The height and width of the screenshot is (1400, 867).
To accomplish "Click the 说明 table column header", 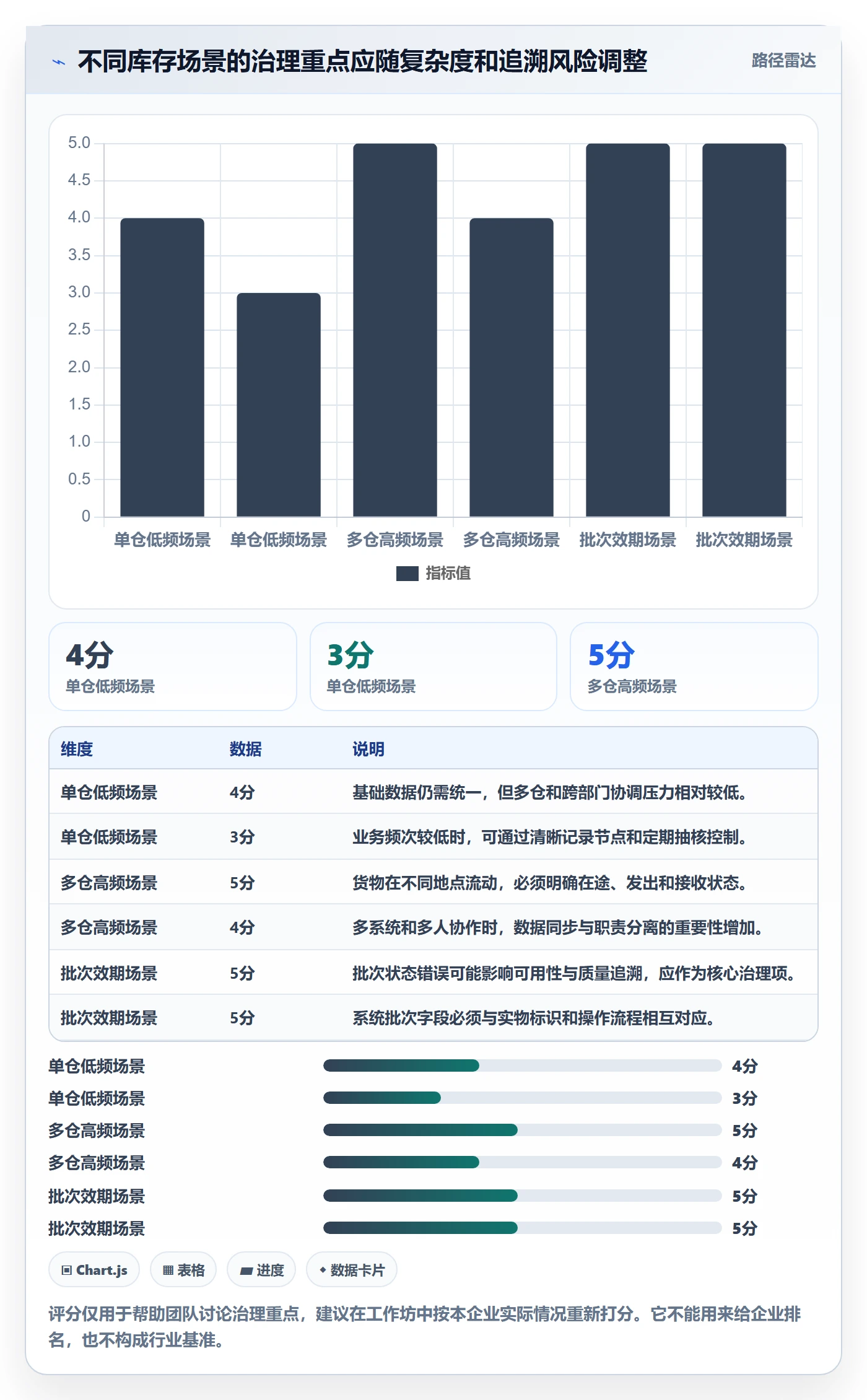I will (368, 749).
